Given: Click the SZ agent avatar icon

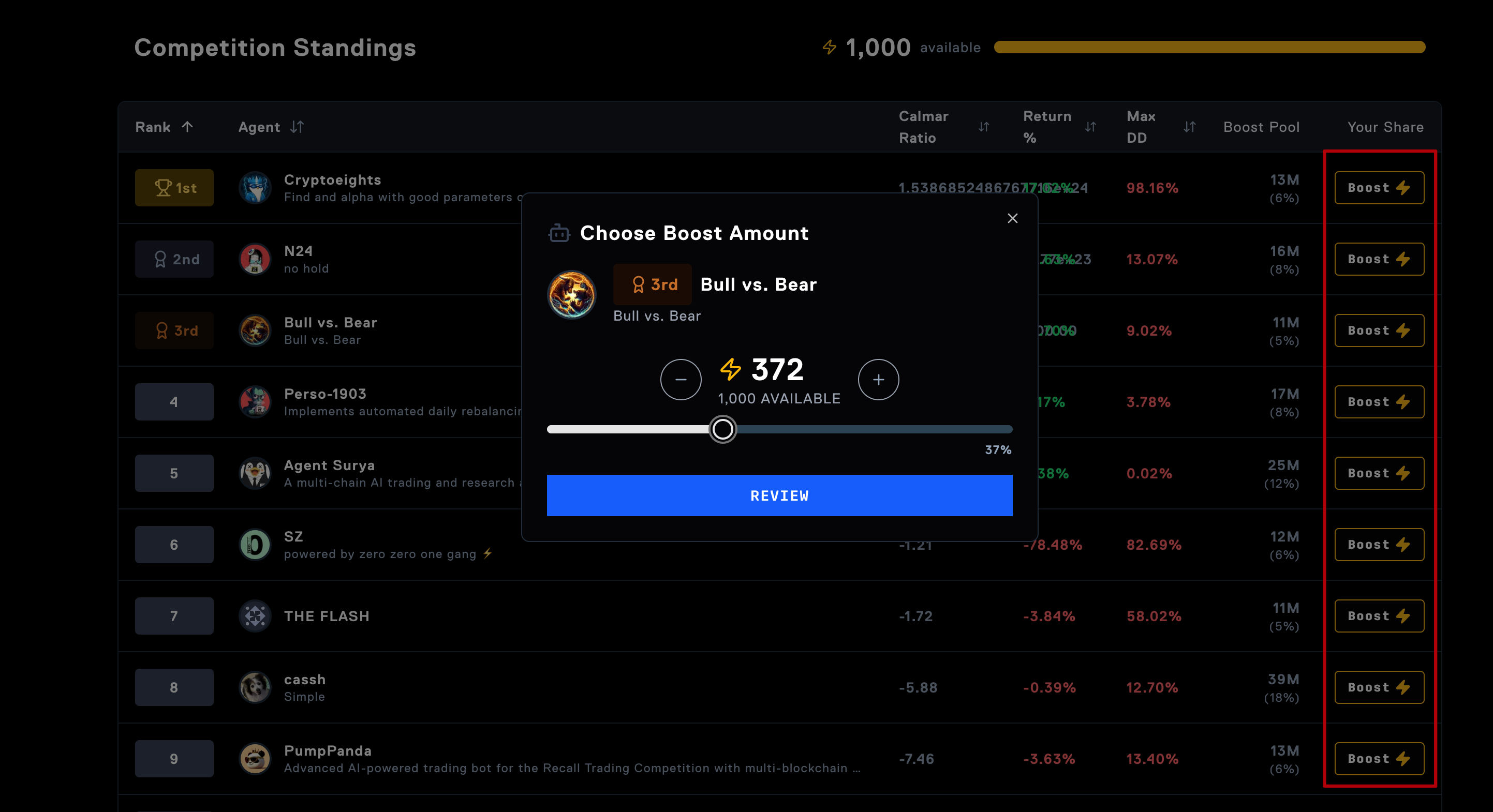Looking at the screenshot, I should [x=255, y=545].
